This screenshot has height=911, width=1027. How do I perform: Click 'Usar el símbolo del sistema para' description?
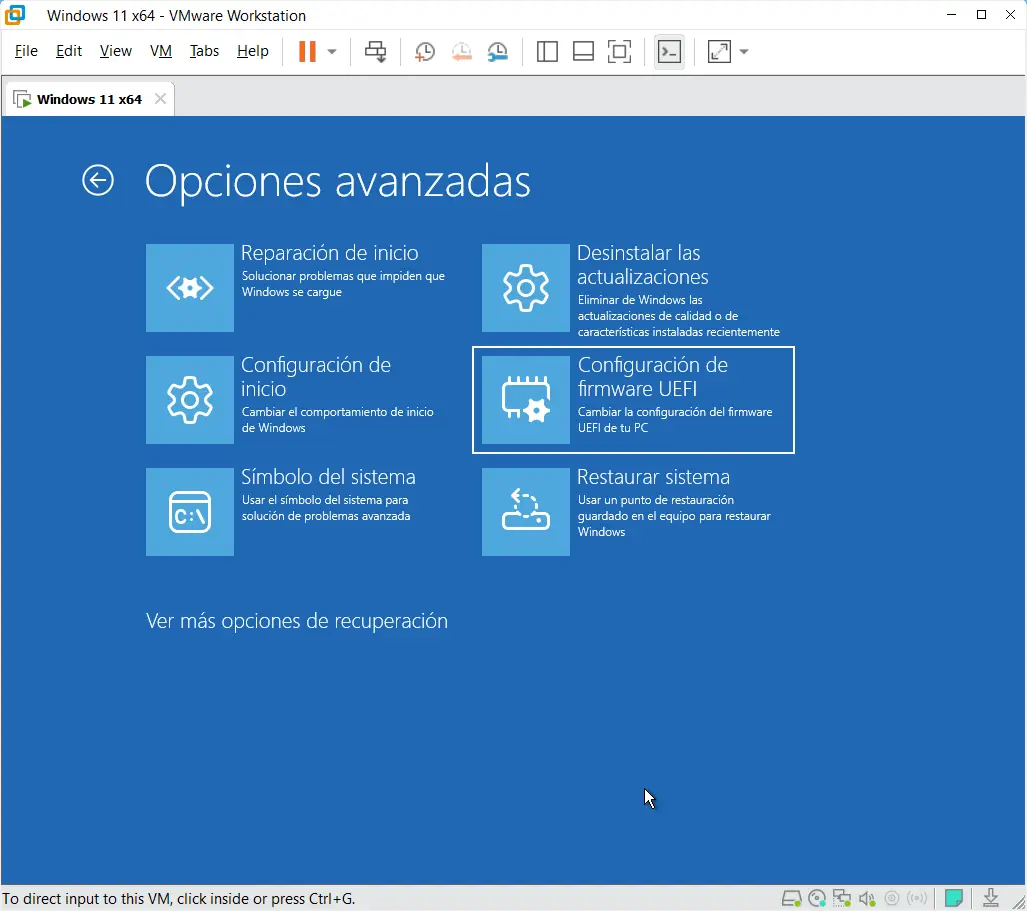click(x=325, y=500)
